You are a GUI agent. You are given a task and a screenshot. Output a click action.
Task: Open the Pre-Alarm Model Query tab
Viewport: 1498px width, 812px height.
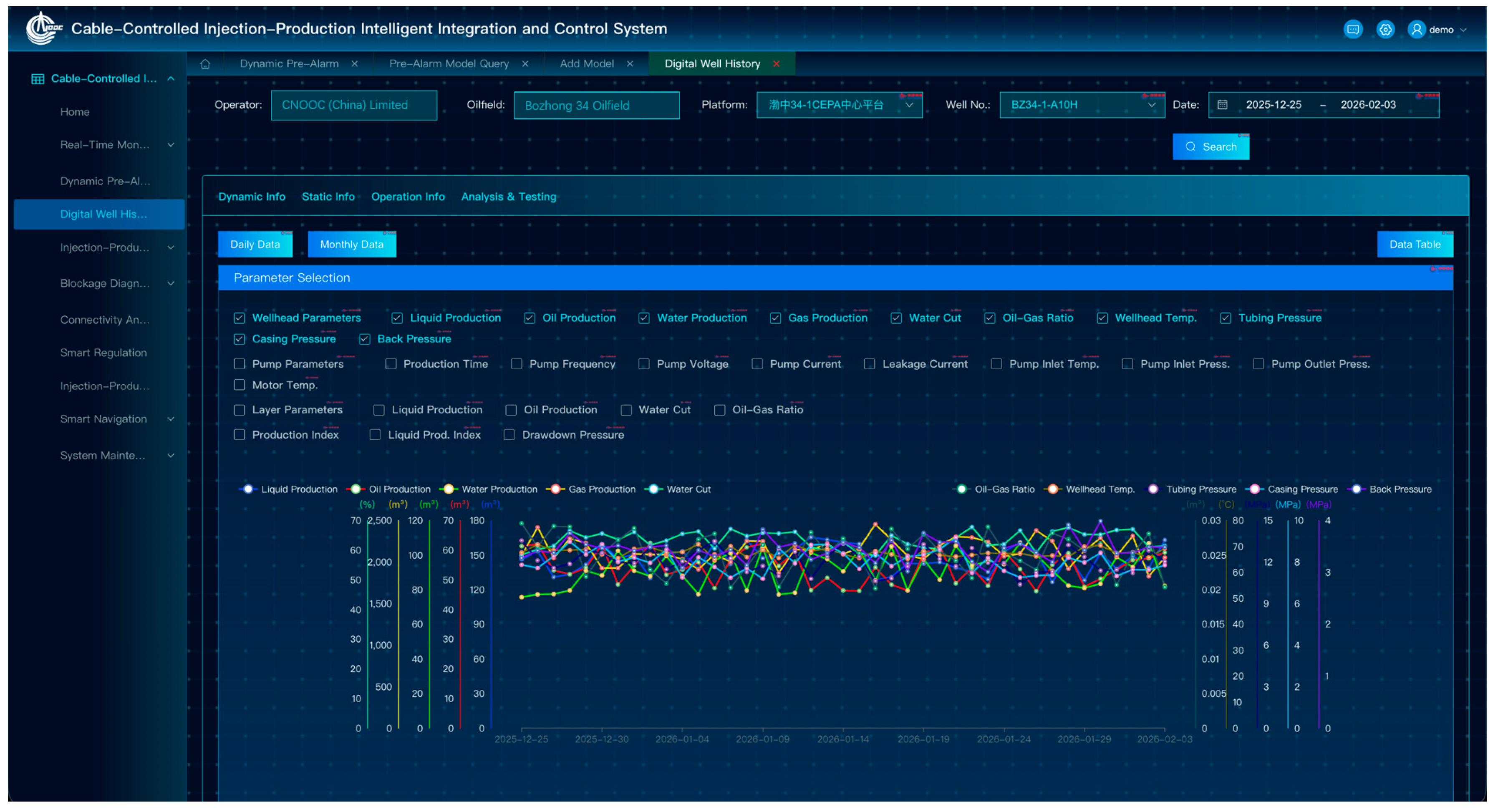pos(449,64)
